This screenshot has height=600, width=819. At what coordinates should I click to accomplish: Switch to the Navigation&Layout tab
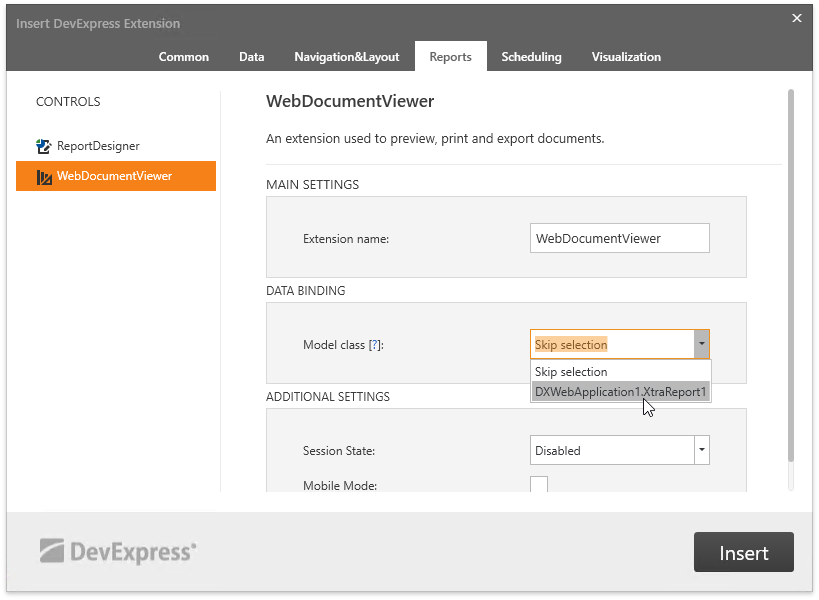coord(346,57)
